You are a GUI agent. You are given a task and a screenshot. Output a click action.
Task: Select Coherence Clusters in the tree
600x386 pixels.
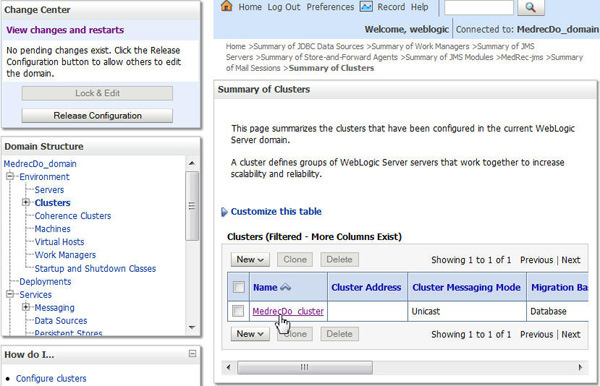point(73,216)
